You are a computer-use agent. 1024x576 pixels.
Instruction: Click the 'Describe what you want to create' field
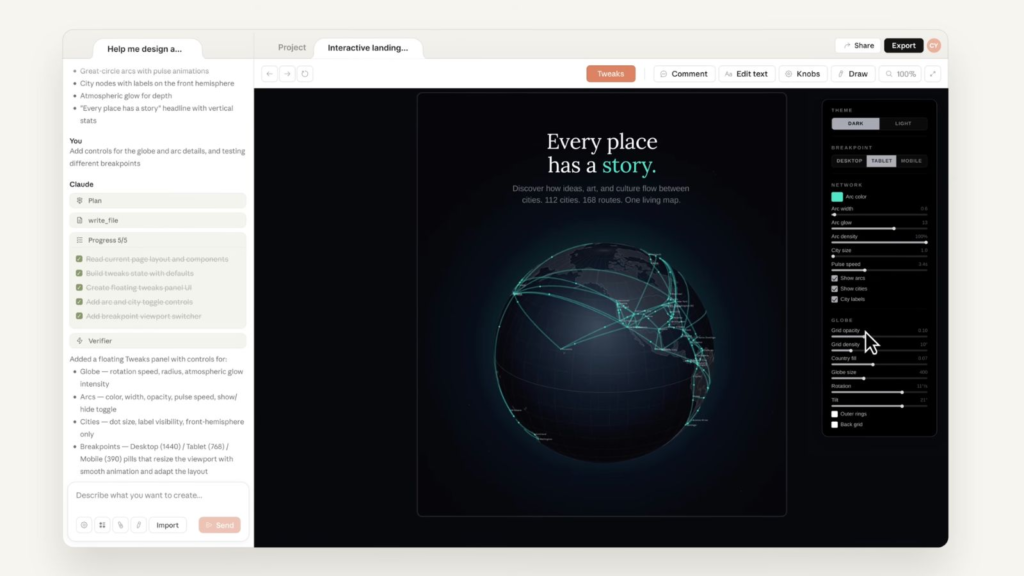[x=157, y=496]
